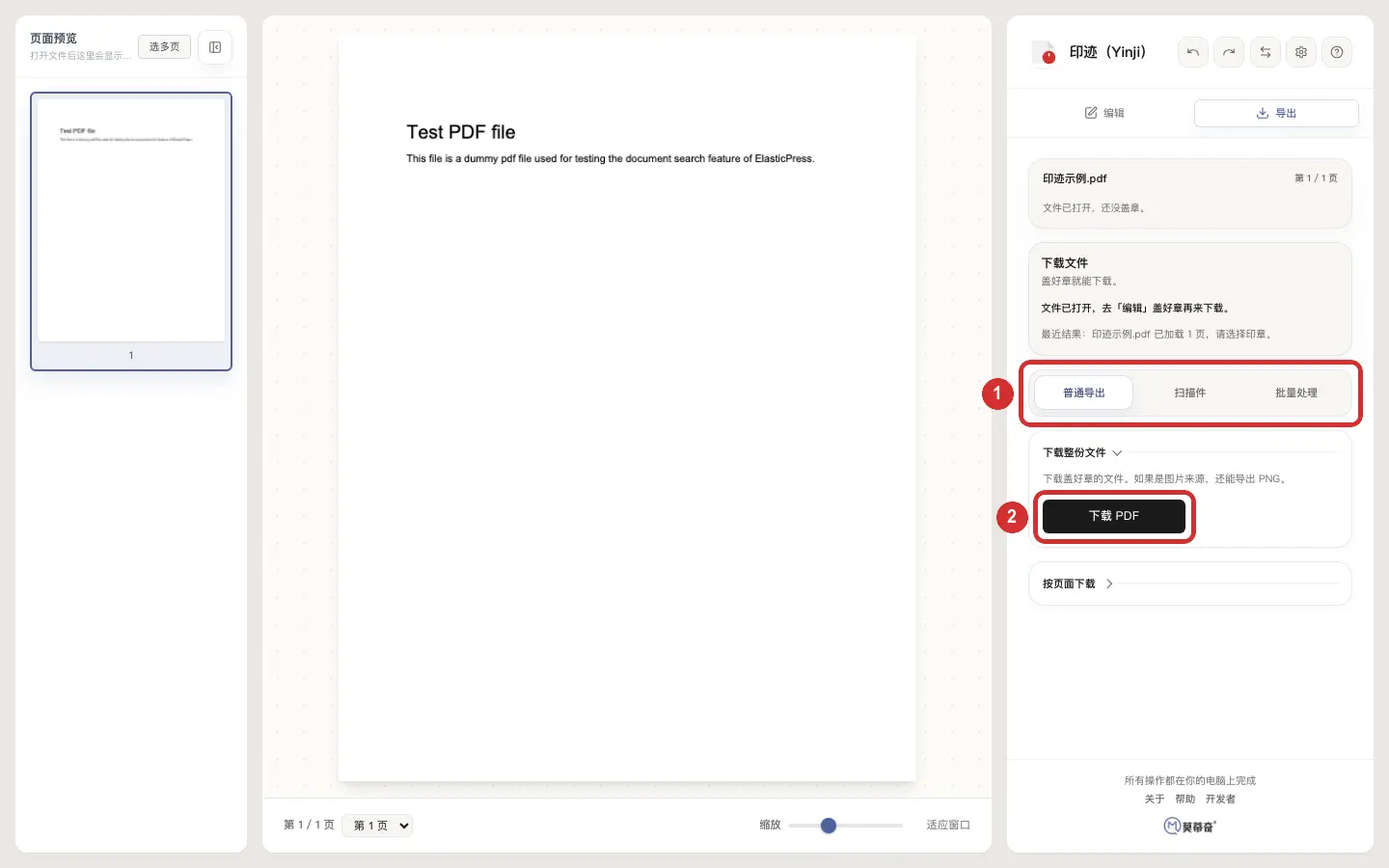Click the 下载 PDF button
The width and height of the screenshot is (1389, 868).
(x=1114, y=516)
